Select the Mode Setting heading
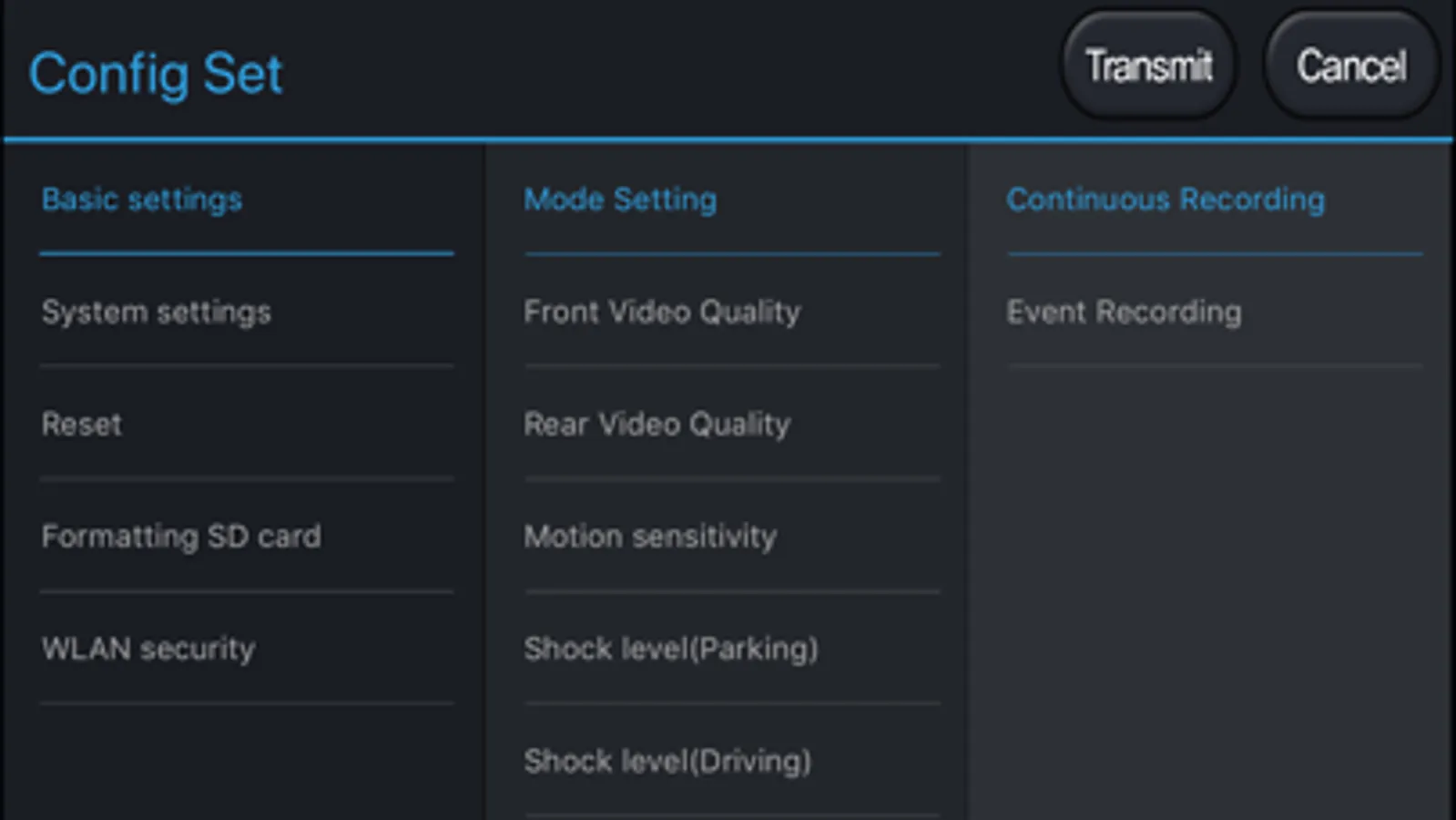1456x820 pixels. pos(620,200)
